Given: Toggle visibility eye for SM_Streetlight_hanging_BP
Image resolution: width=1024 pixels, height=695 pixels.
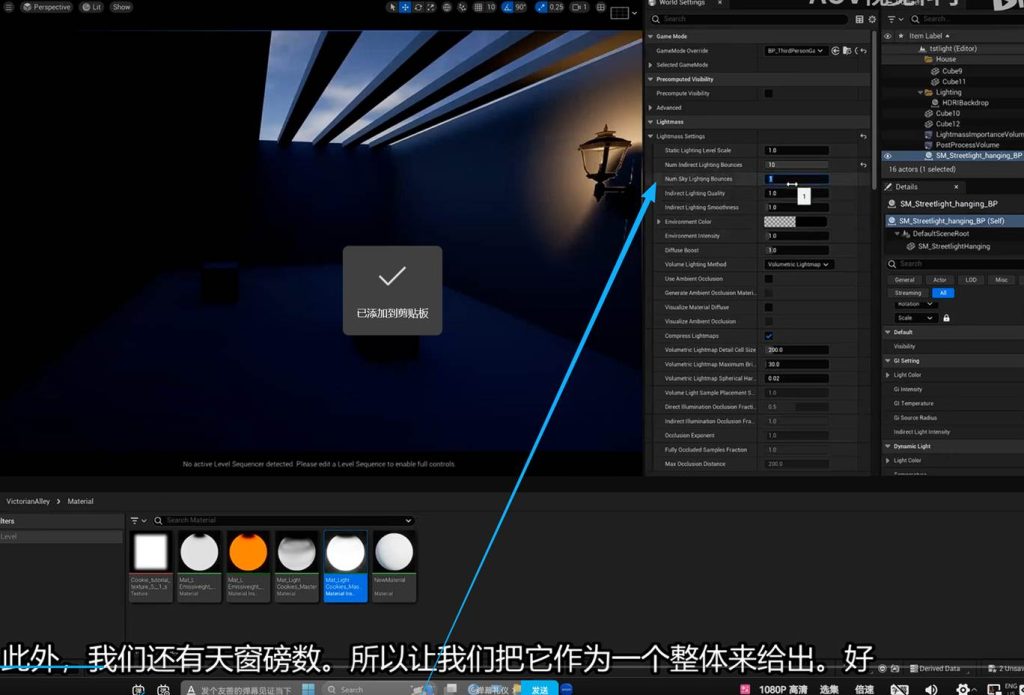Looking at the screenshot, I should 887,156.
